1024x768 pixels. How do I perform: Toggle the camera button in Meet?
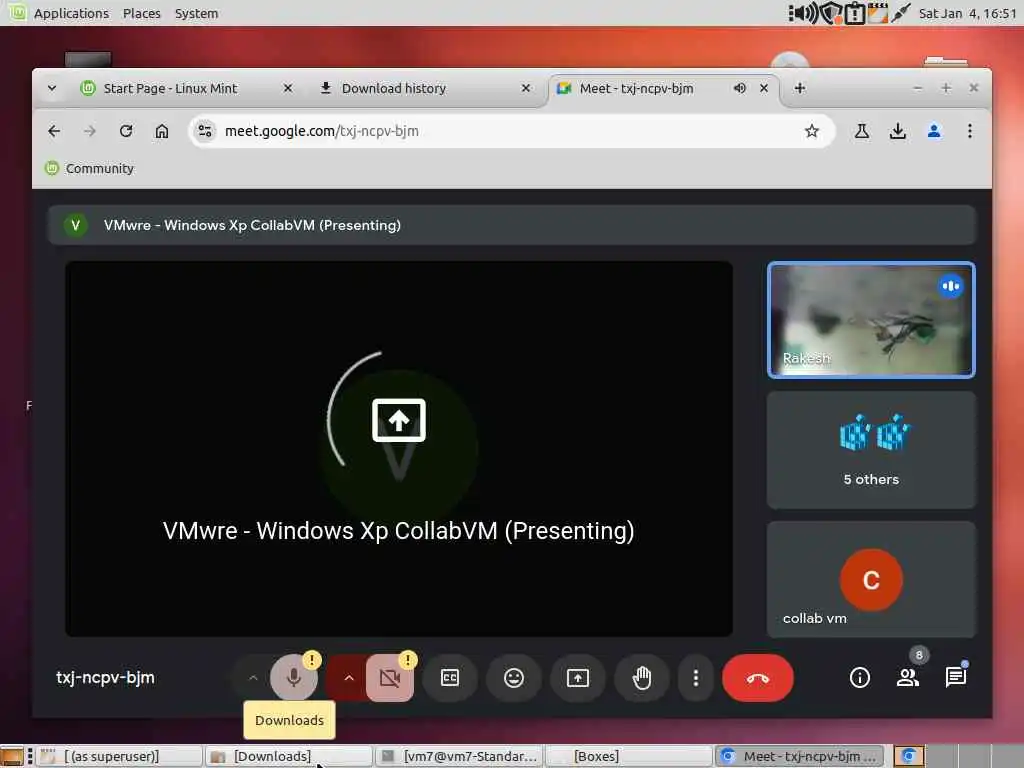point(390,678)
